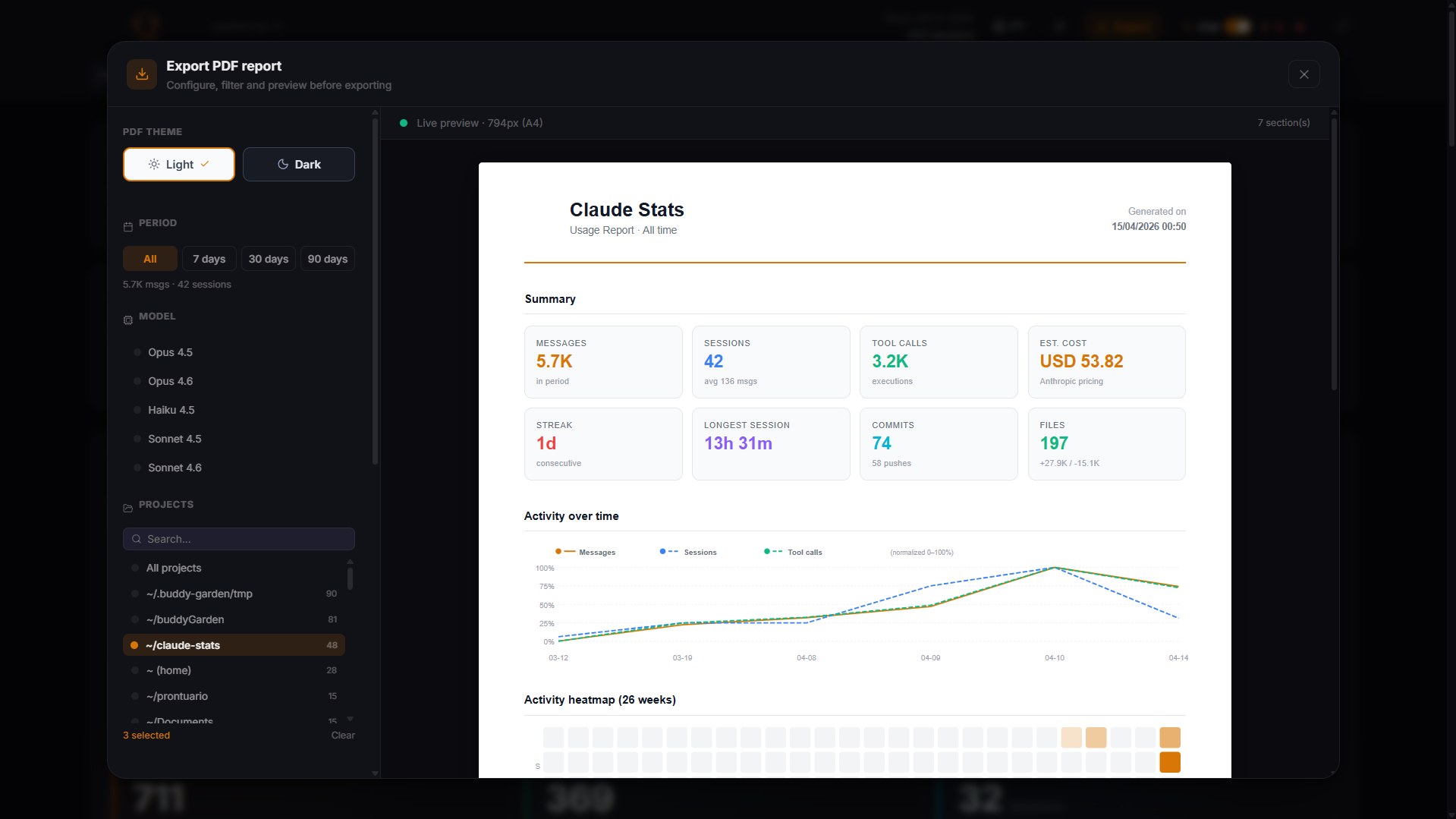The width and height of the screenshot is (1456, 819).
Task: Switch the period to 30 days
Action: (x=268, y=258)
